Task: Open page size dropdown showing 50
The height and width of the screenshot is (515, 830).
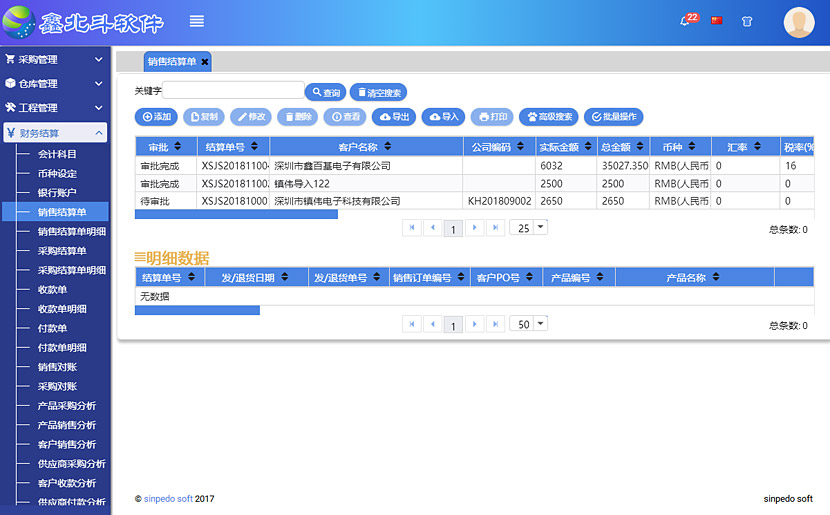Action: (540, 324)
